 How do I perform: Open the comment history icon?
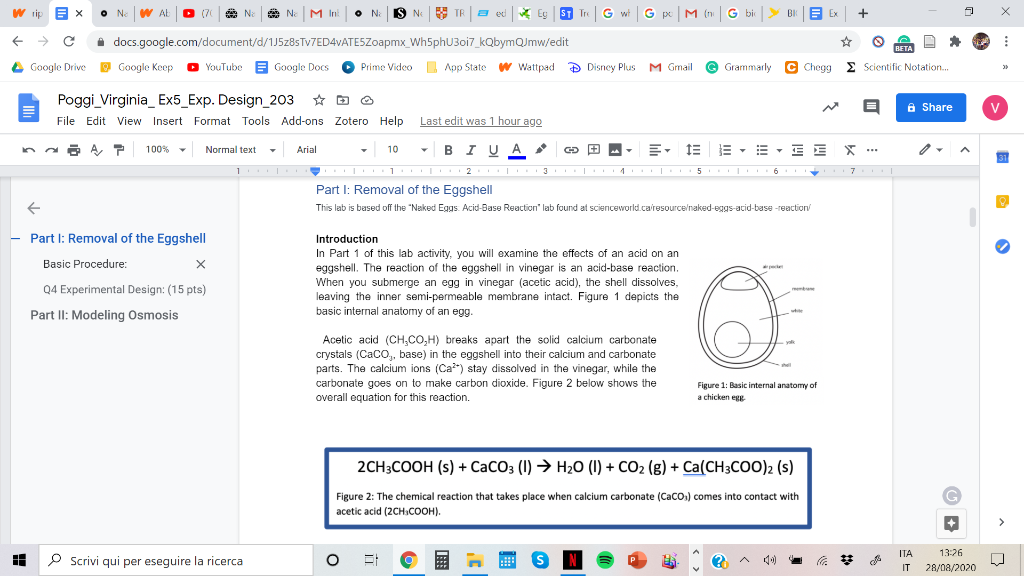(870, 107)
